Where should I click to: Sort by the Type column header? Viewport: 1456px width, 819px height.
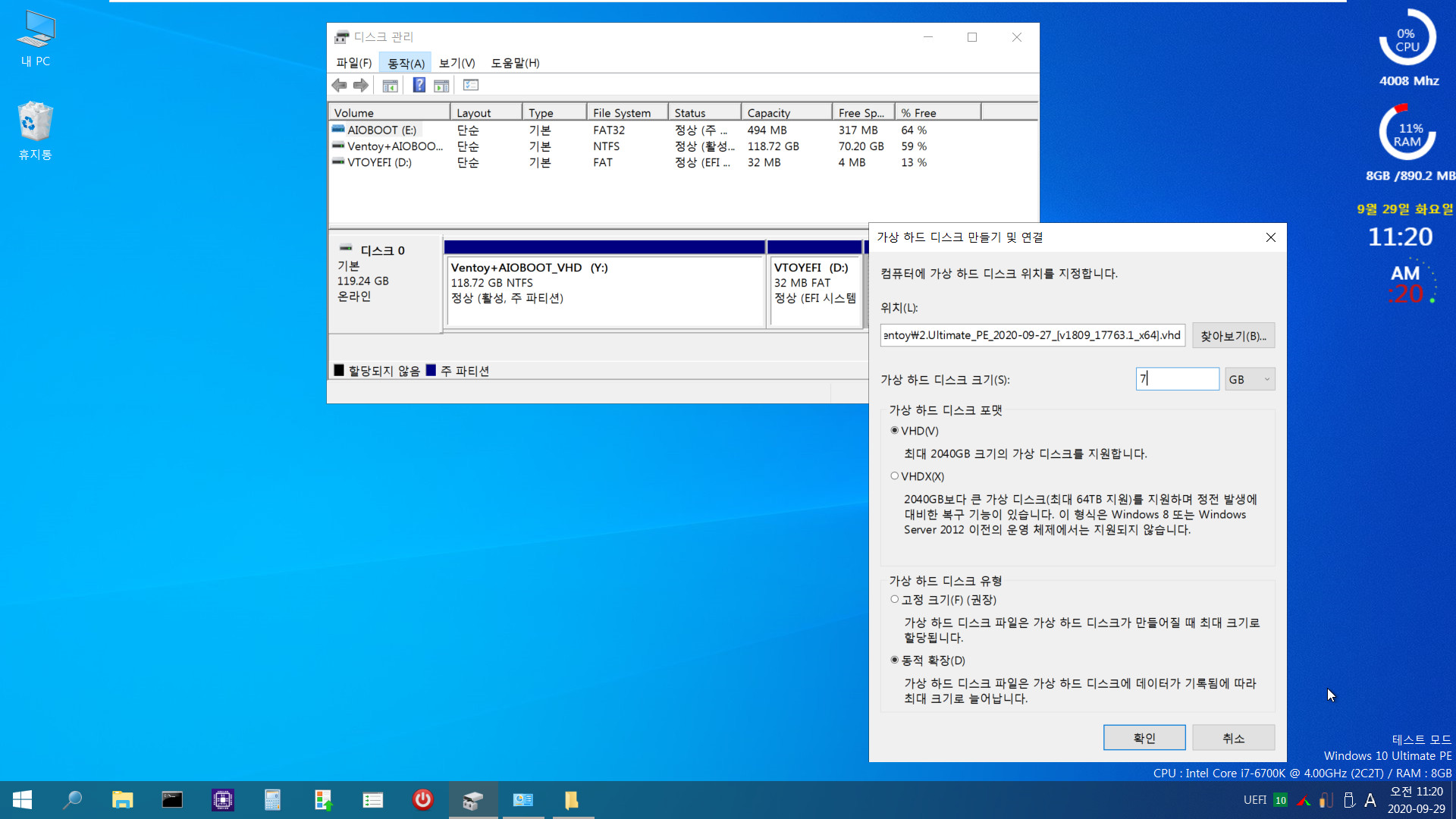point(554,112)
